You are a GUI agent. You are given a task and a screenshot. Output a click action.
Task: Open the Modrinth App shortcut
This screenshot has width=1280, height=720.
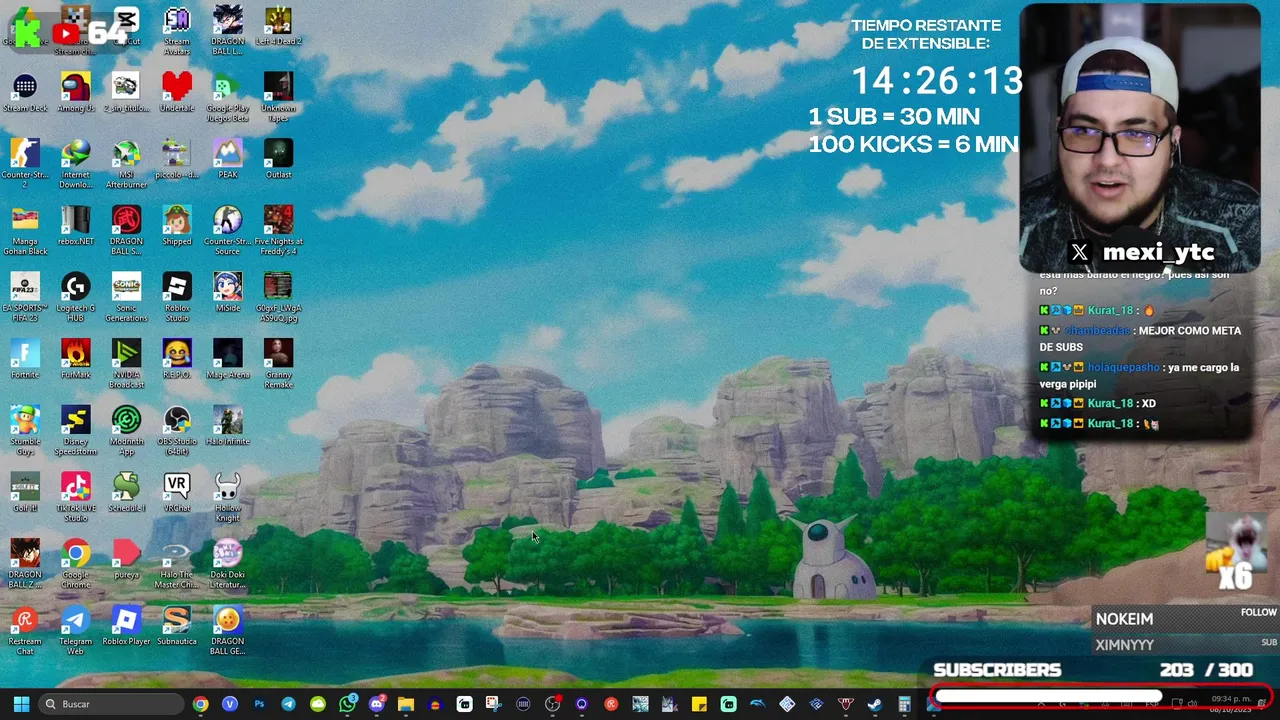pos(126,431)
